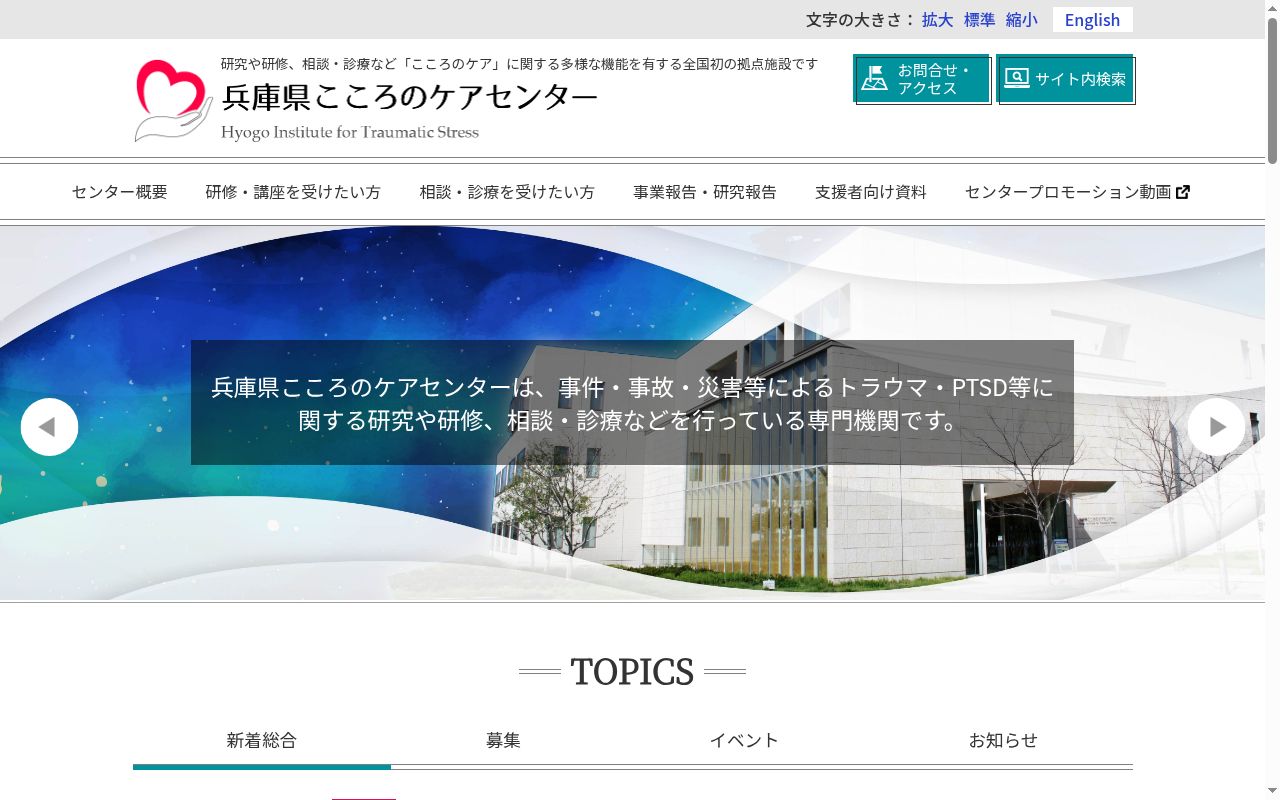This screenshot has width=1280, height=800.
Task: Open 支援者向け資料 menu
Action: pyautogui.click(x=871, y=192)
